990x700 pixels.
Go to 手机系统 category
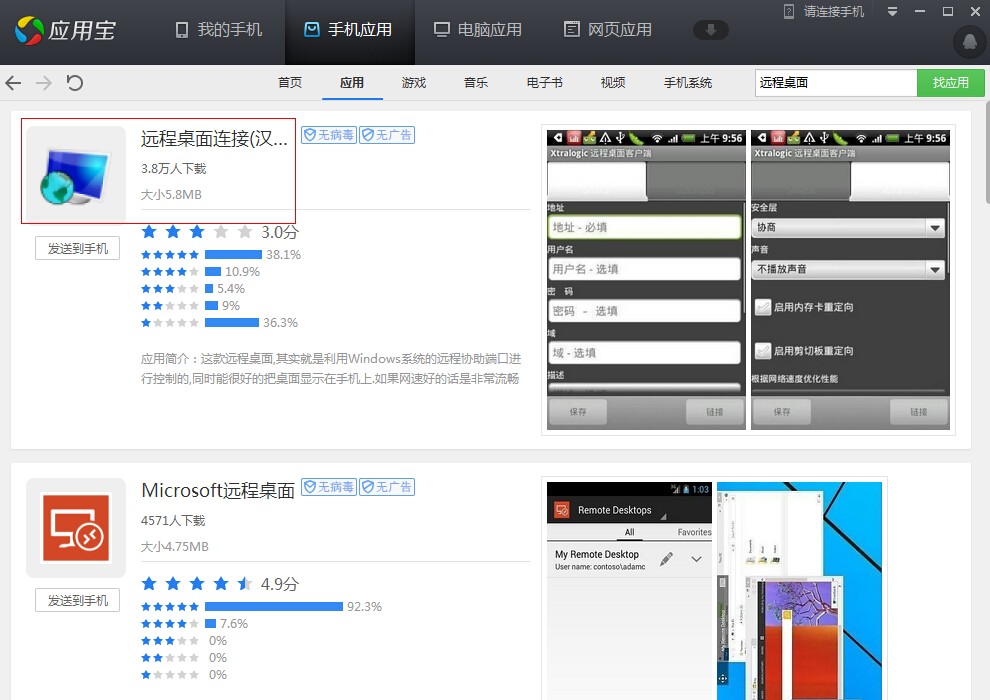pyautogui.click(x=688, y=83)
